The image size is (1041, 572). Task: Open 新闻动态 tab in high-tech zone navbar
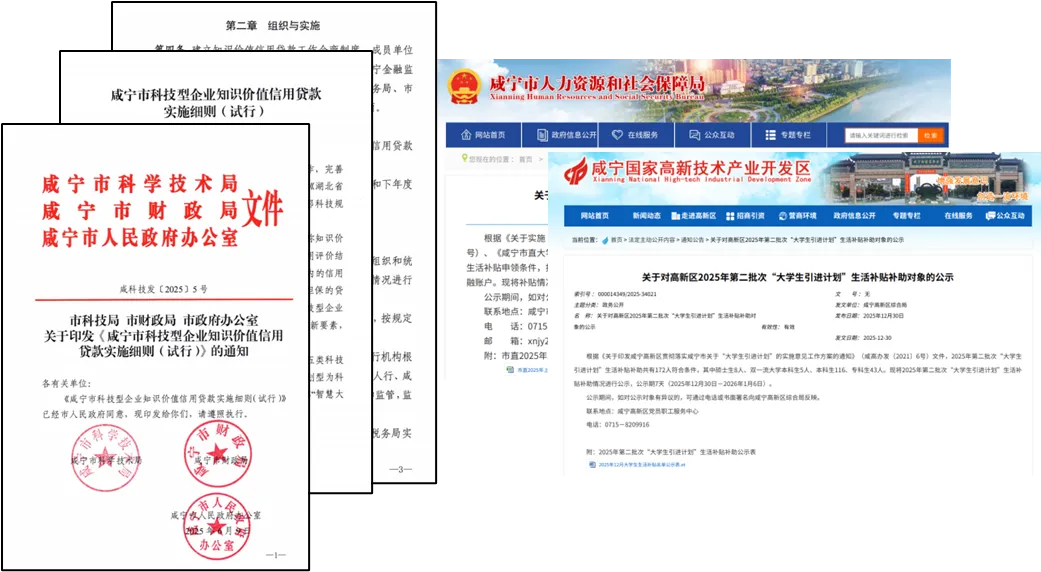point(646,216)
